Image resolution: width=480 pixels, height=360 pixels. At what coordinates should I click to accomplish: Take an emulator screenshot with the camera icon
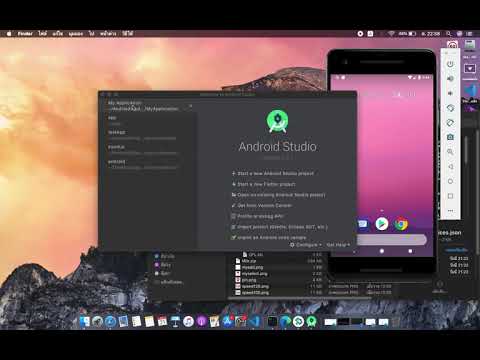(x=450, y=137)
